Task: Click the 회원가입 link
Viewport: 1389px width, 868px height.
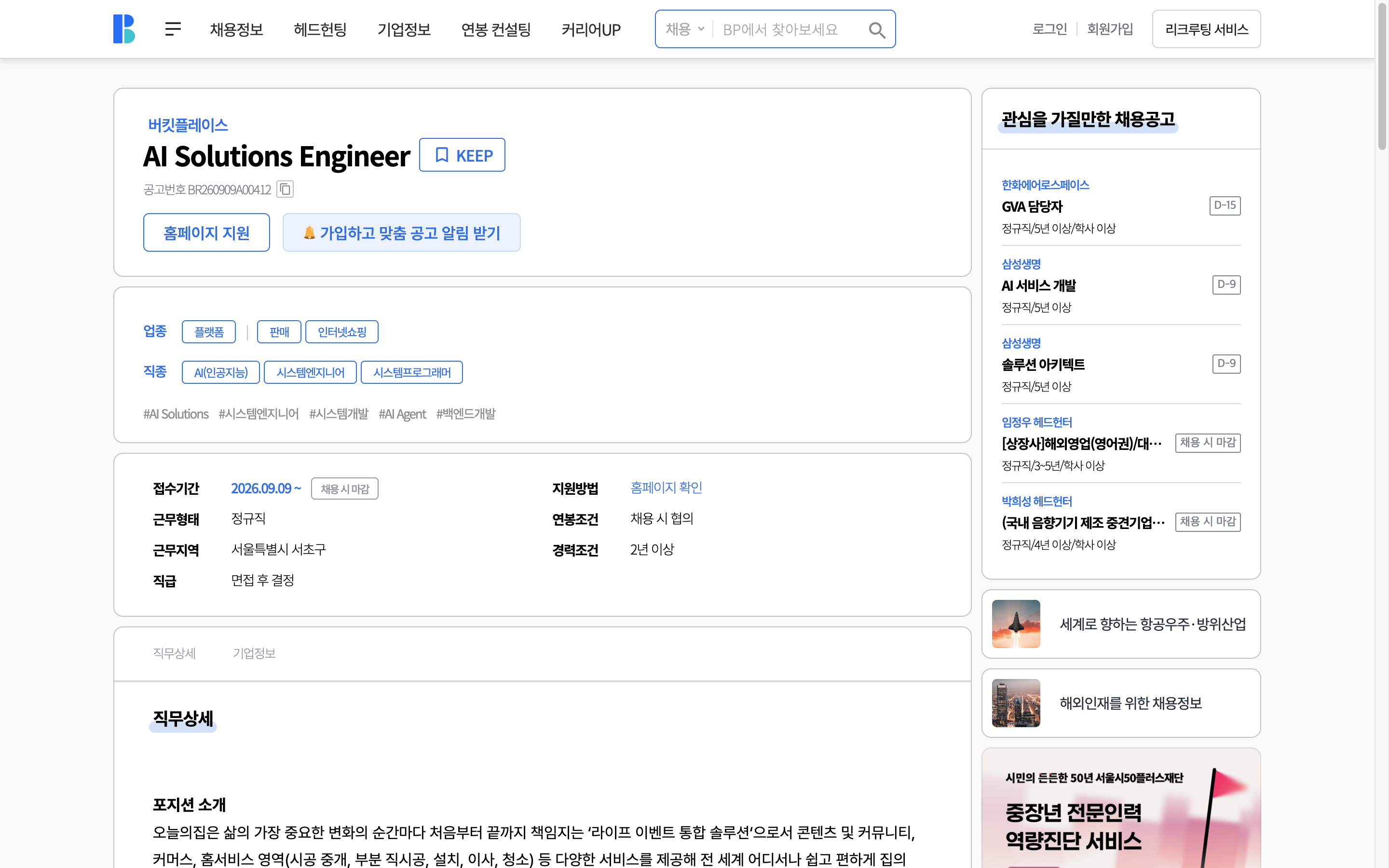Action: pos(1109,29)
